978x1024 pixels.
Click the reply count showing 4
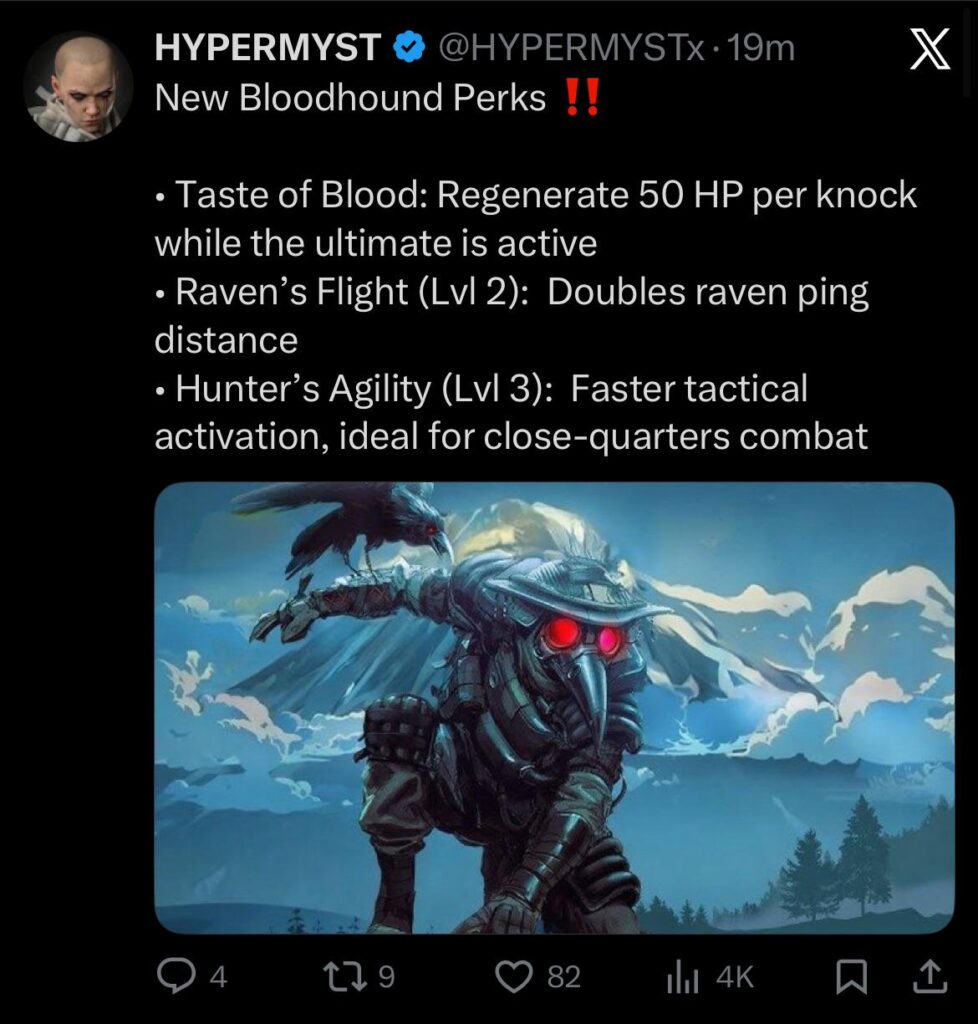219,977
